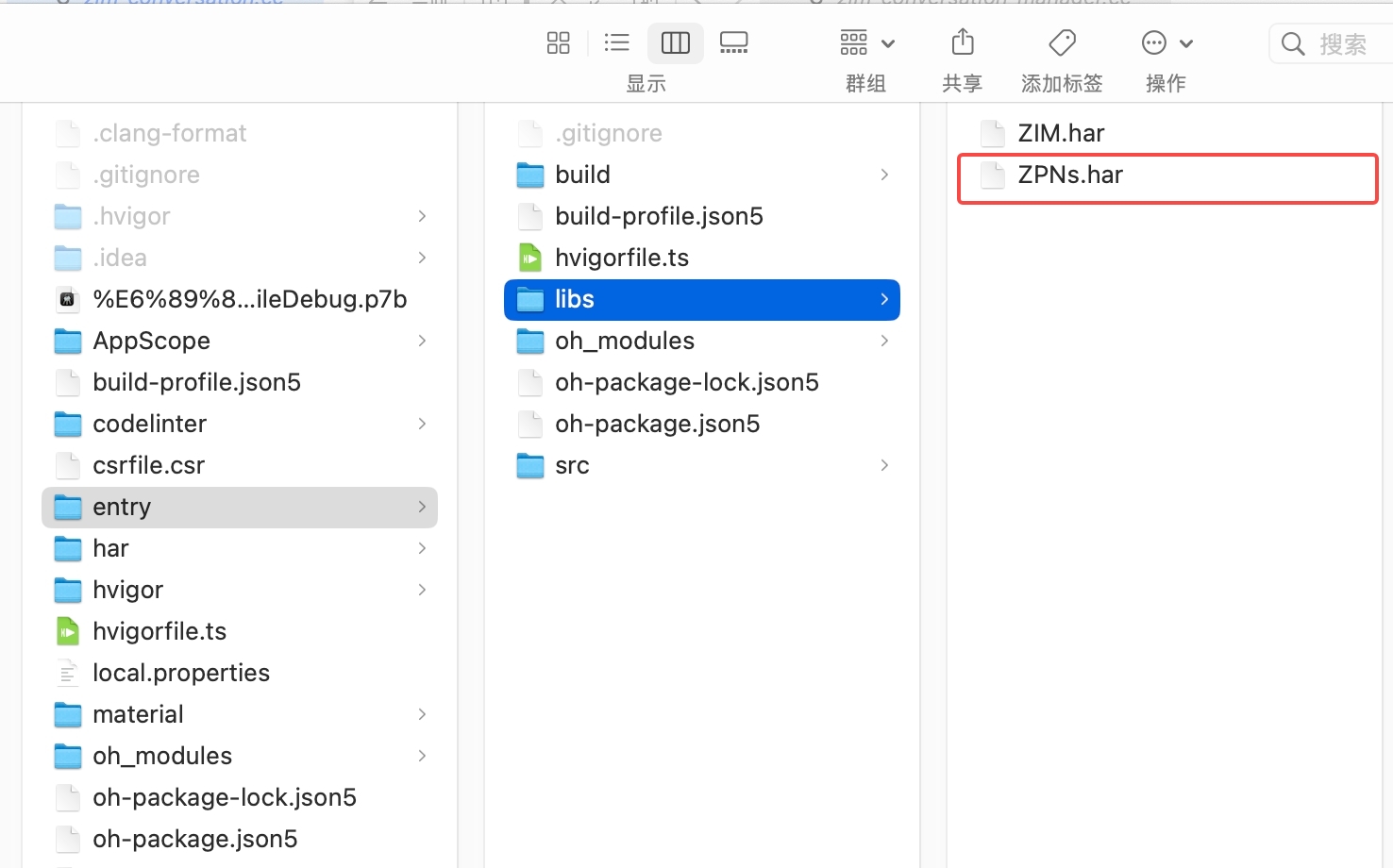Click the material folder icon
Screen dimensions: 1393x868
68,714
